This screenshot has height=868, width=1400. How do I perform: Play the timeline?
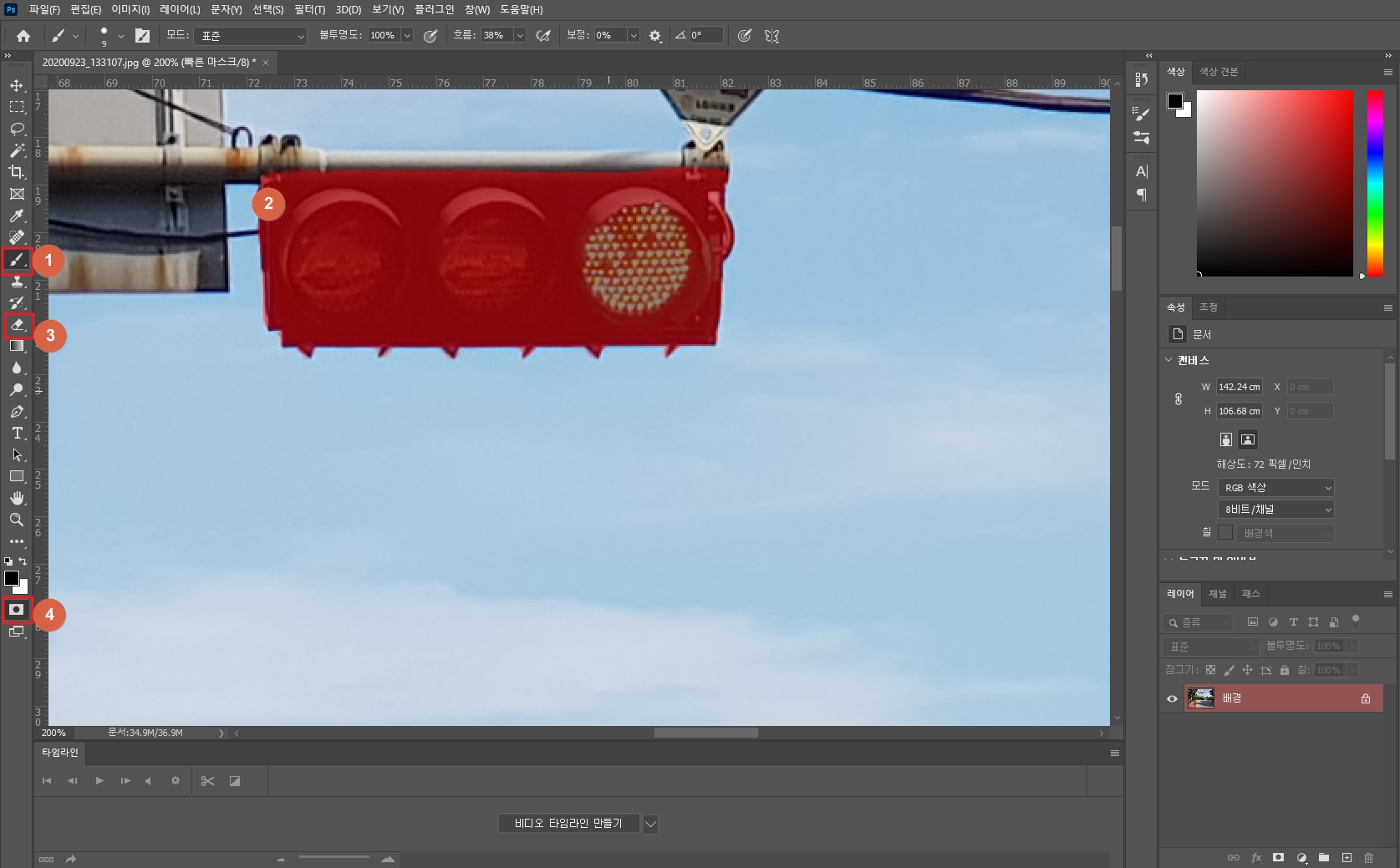pyautogui.click(x=99, y=781)
